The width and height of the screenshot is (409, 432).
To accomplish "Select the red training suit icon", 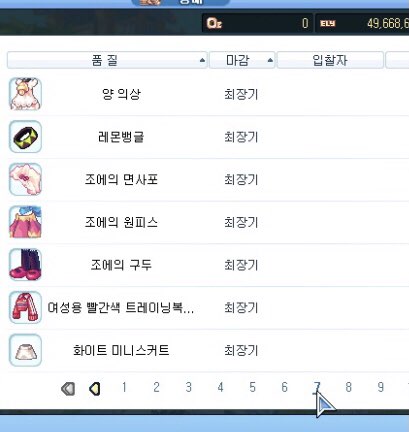I will (x=25, y=307).
